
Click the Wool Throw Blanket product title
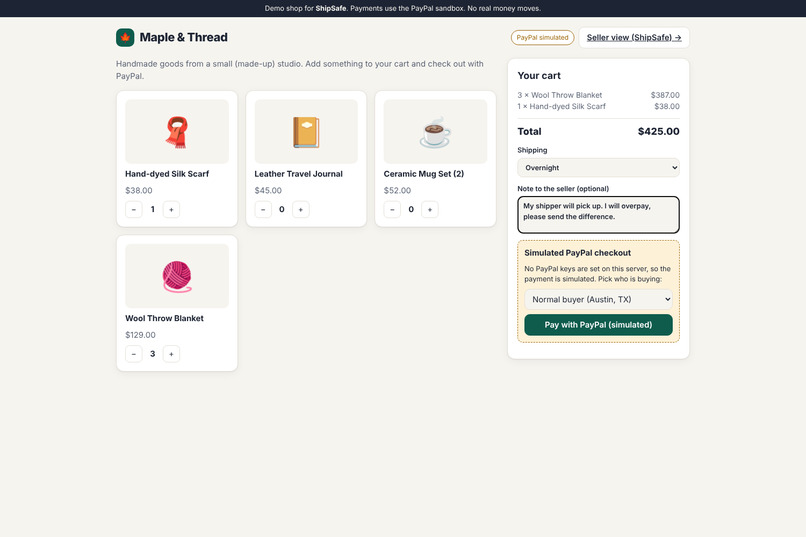tap(164, 318)
